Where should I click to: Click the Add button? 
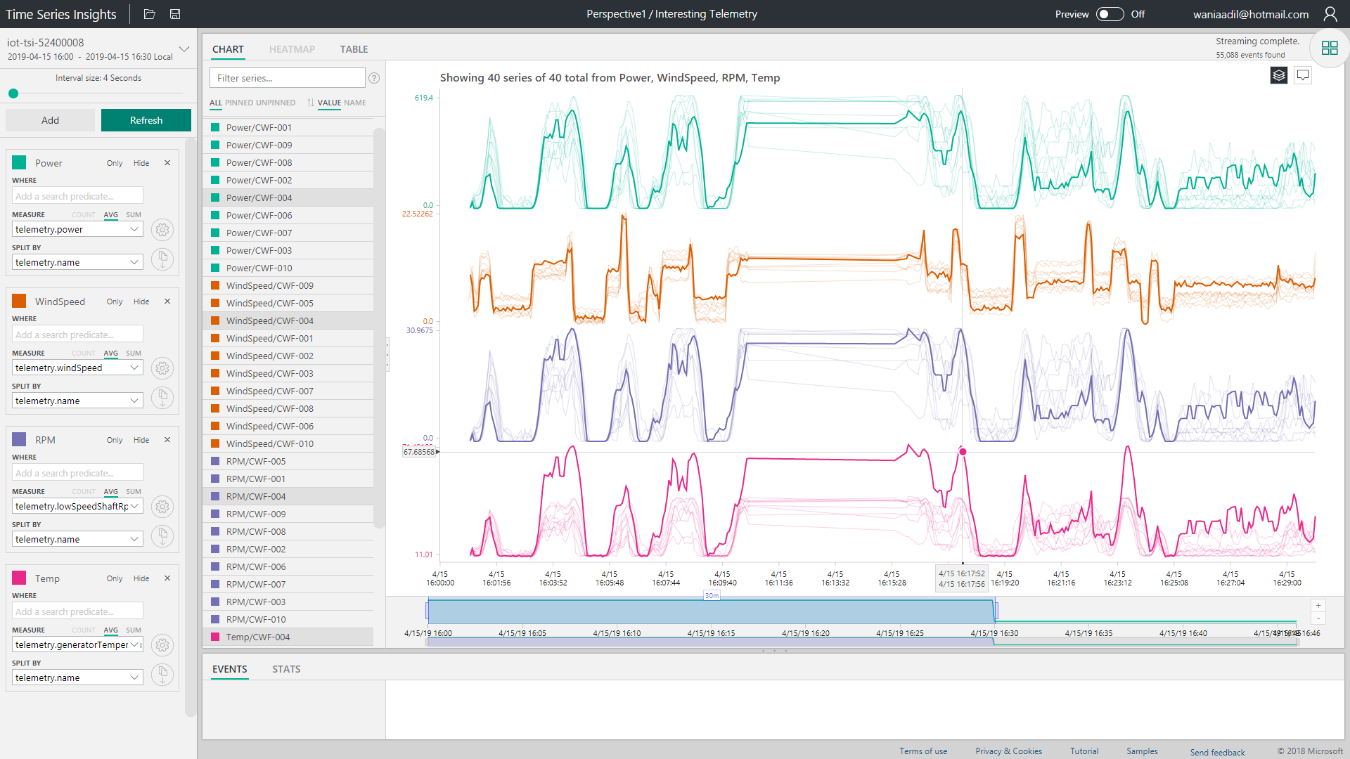pyautogui.click(x=50, y=120)
